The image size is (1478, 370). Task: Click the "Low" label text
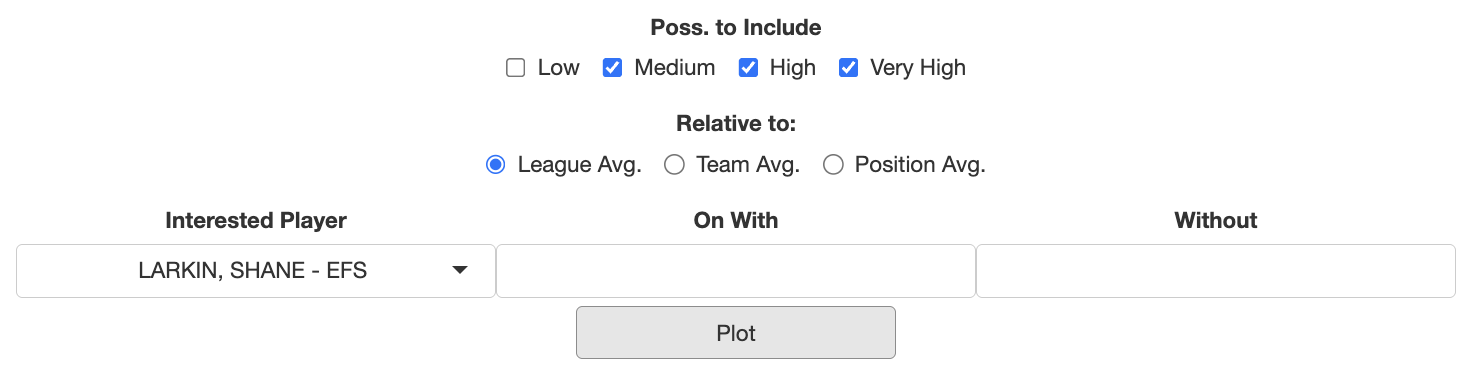558,68
